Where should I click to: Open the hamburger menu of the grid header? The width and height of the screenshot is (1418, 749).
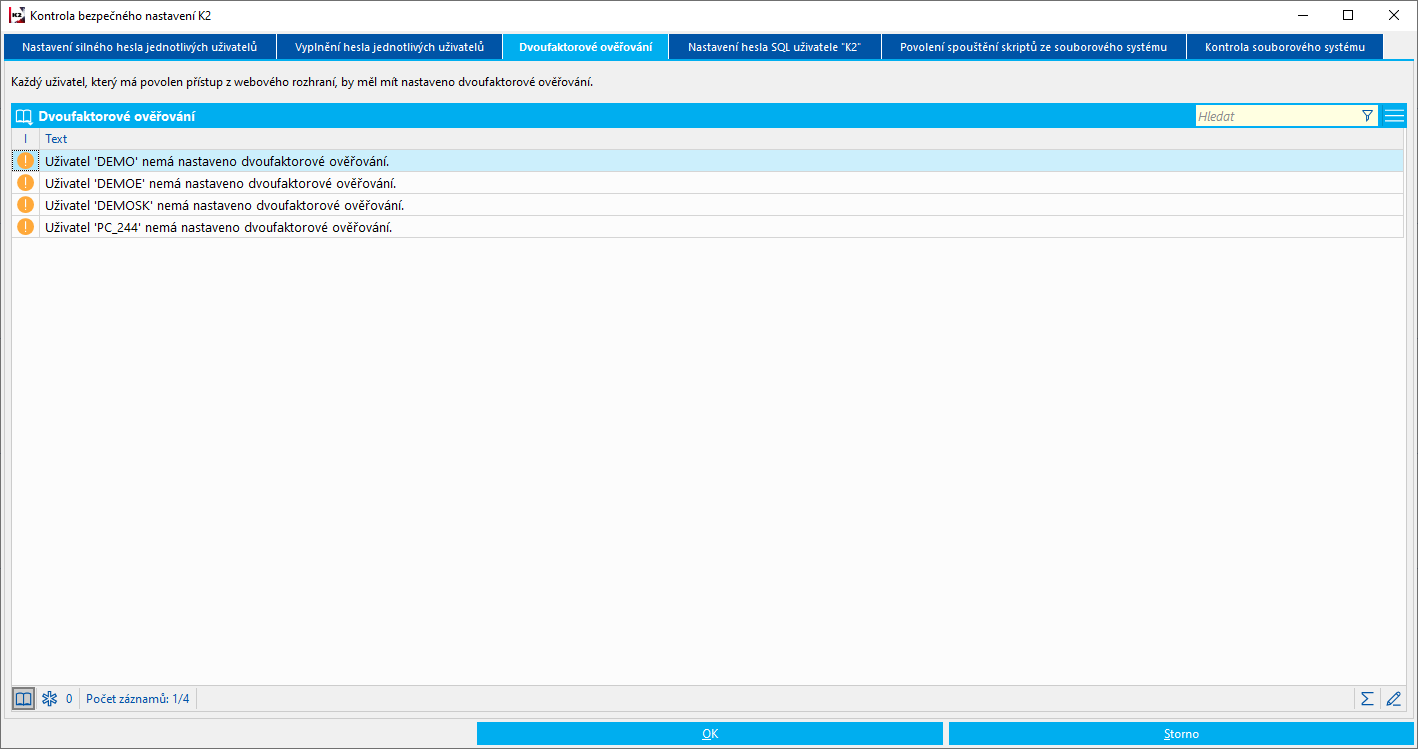point(1394,116)
